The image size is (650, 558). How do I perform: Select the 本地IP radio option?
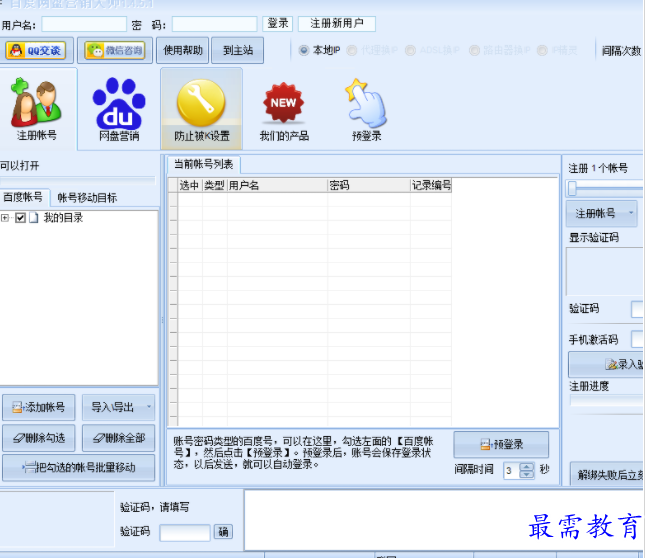point(320,51)
